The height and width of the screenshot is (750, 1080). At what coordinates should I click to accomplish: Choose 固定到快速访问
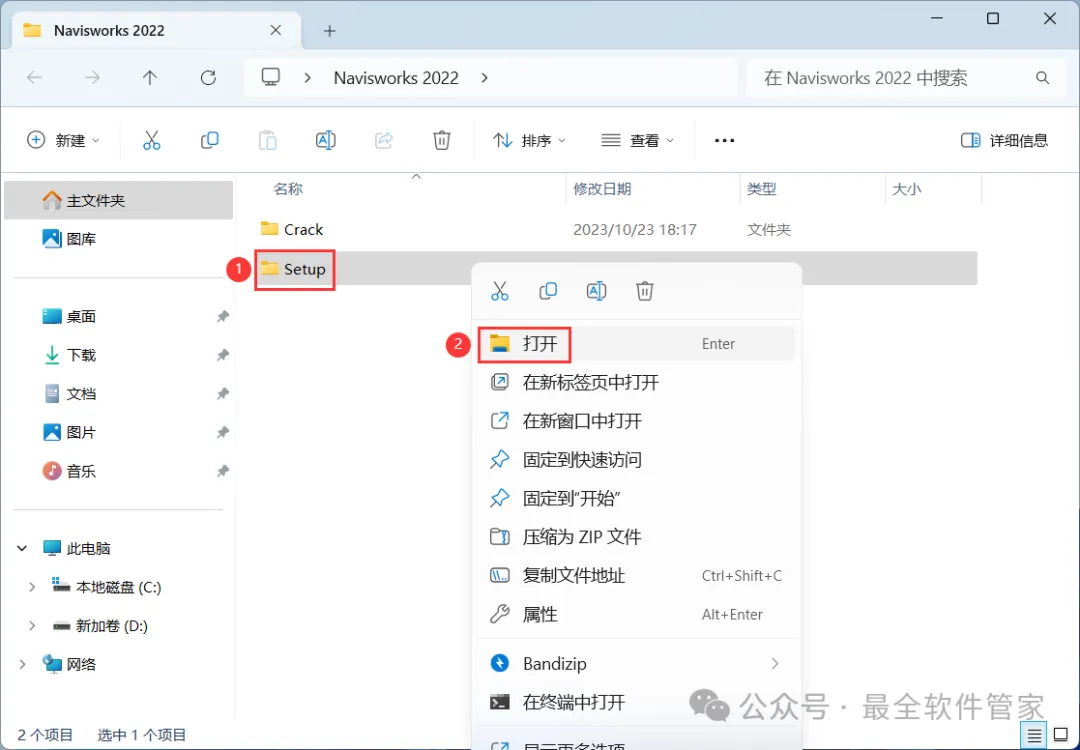point(635,459)
